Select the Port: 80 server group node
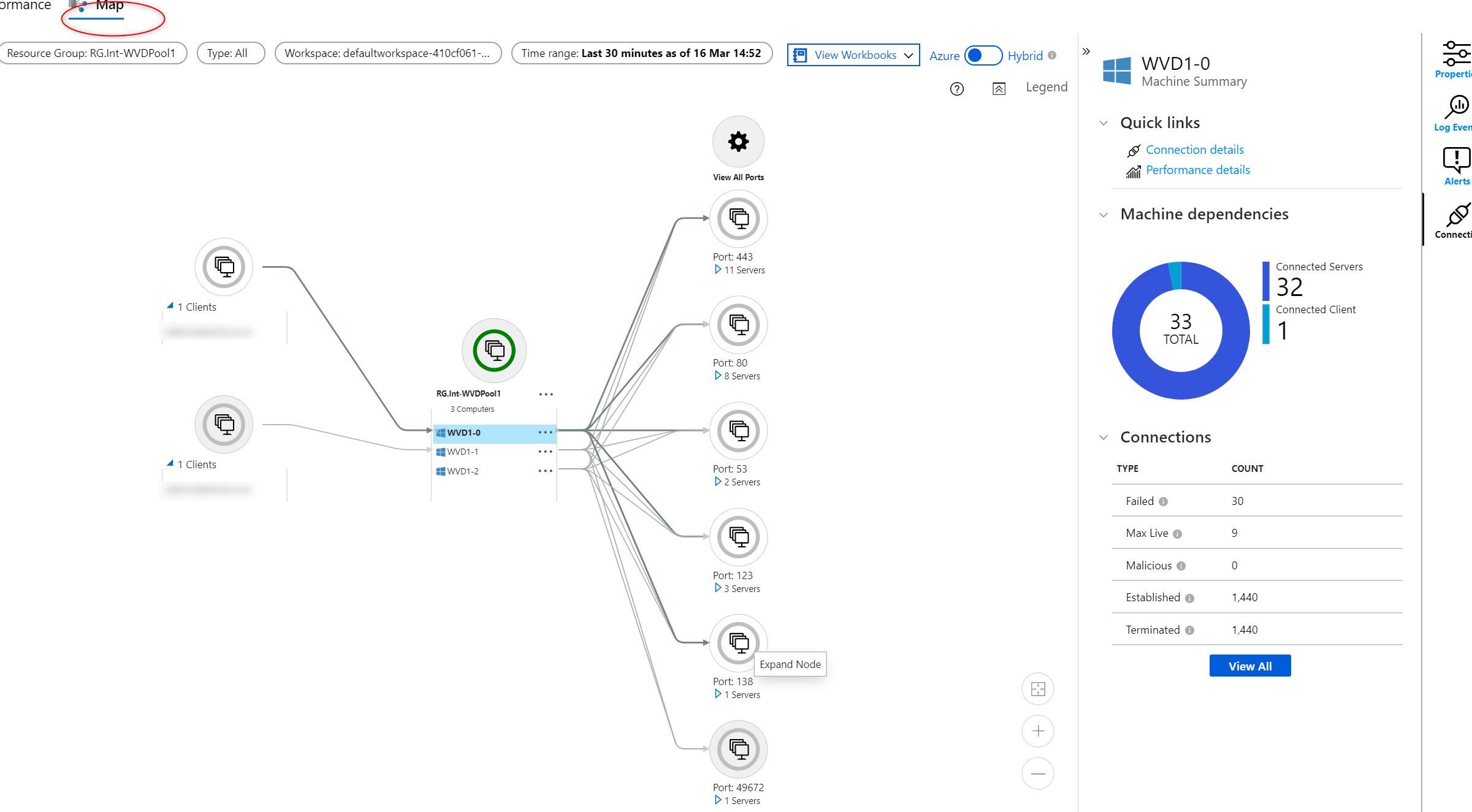 click(x=738, y=325)
